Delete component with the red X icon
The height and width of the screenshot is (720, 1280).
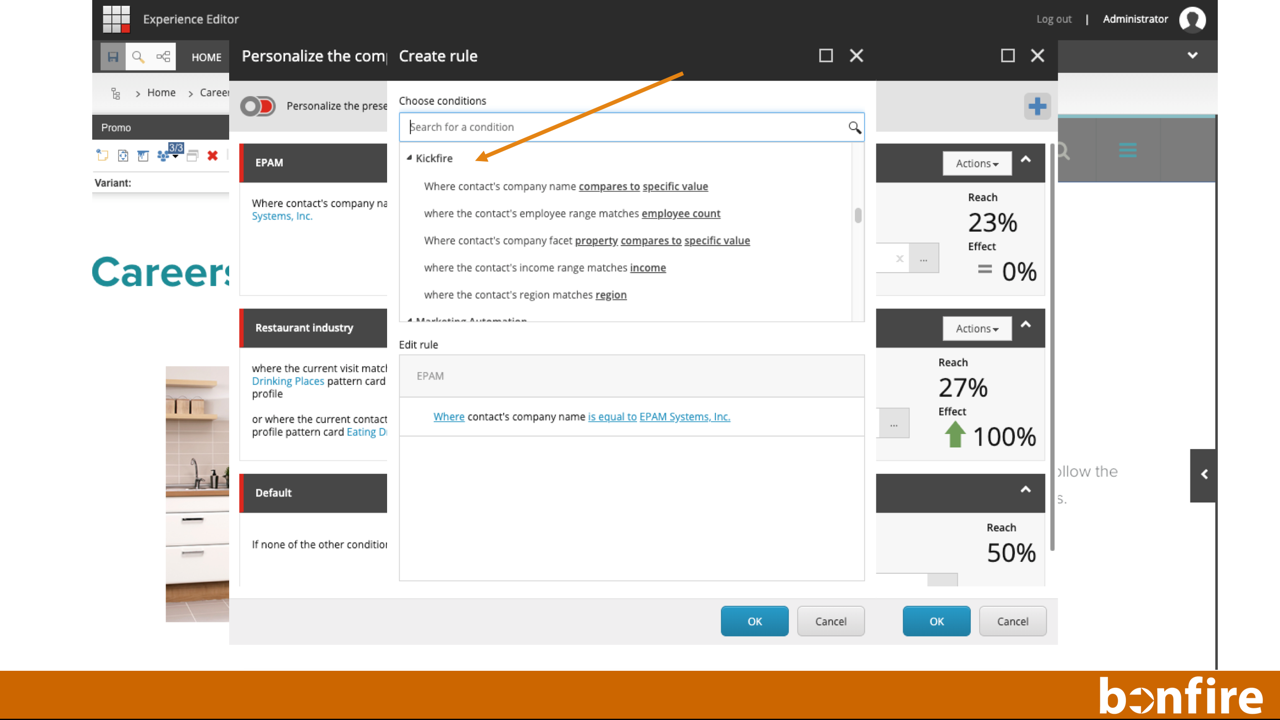[x=212, y=155]
